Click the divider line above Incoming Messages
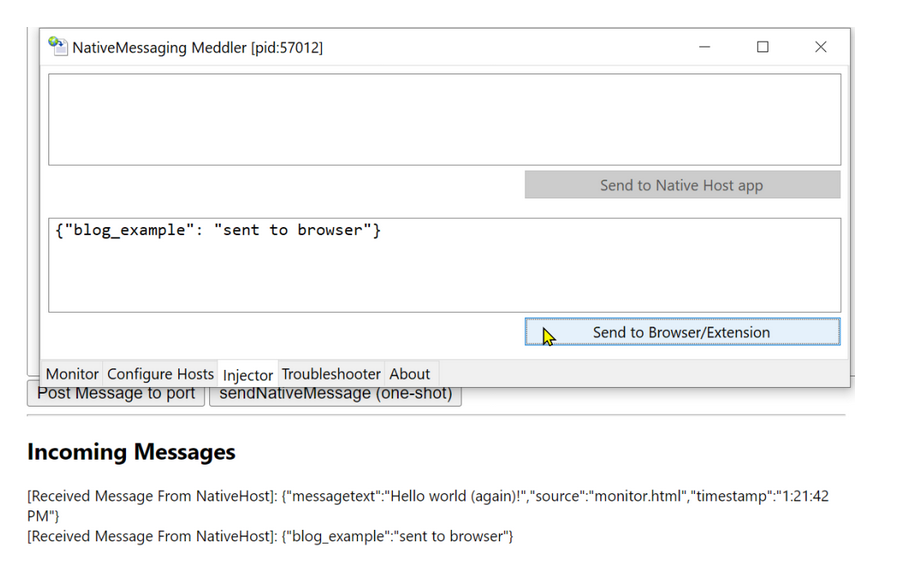904x562 pixels. pos(436,415)
